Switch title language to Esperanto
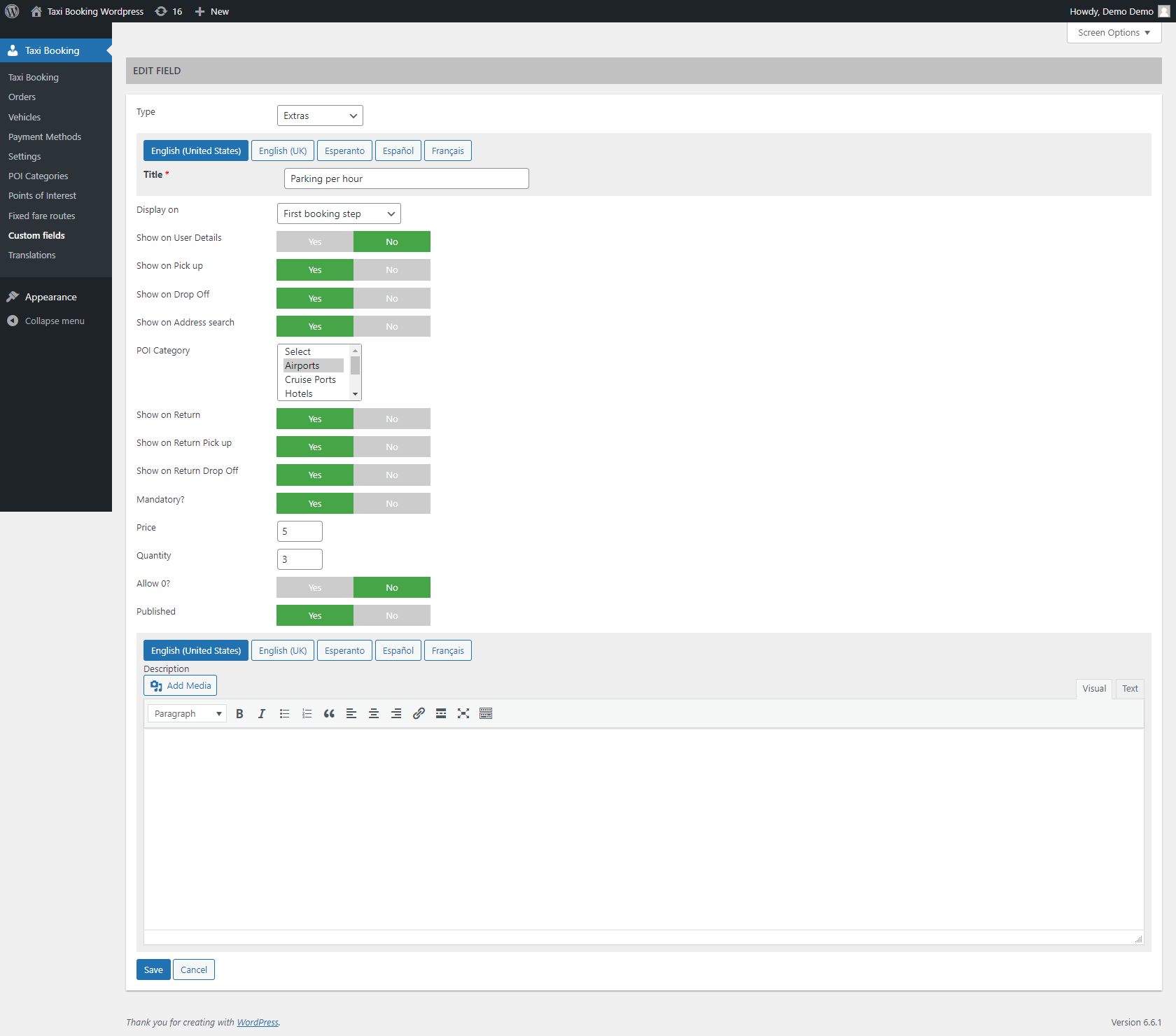This screenshot has height=1036, width=1176. point(344,150)
